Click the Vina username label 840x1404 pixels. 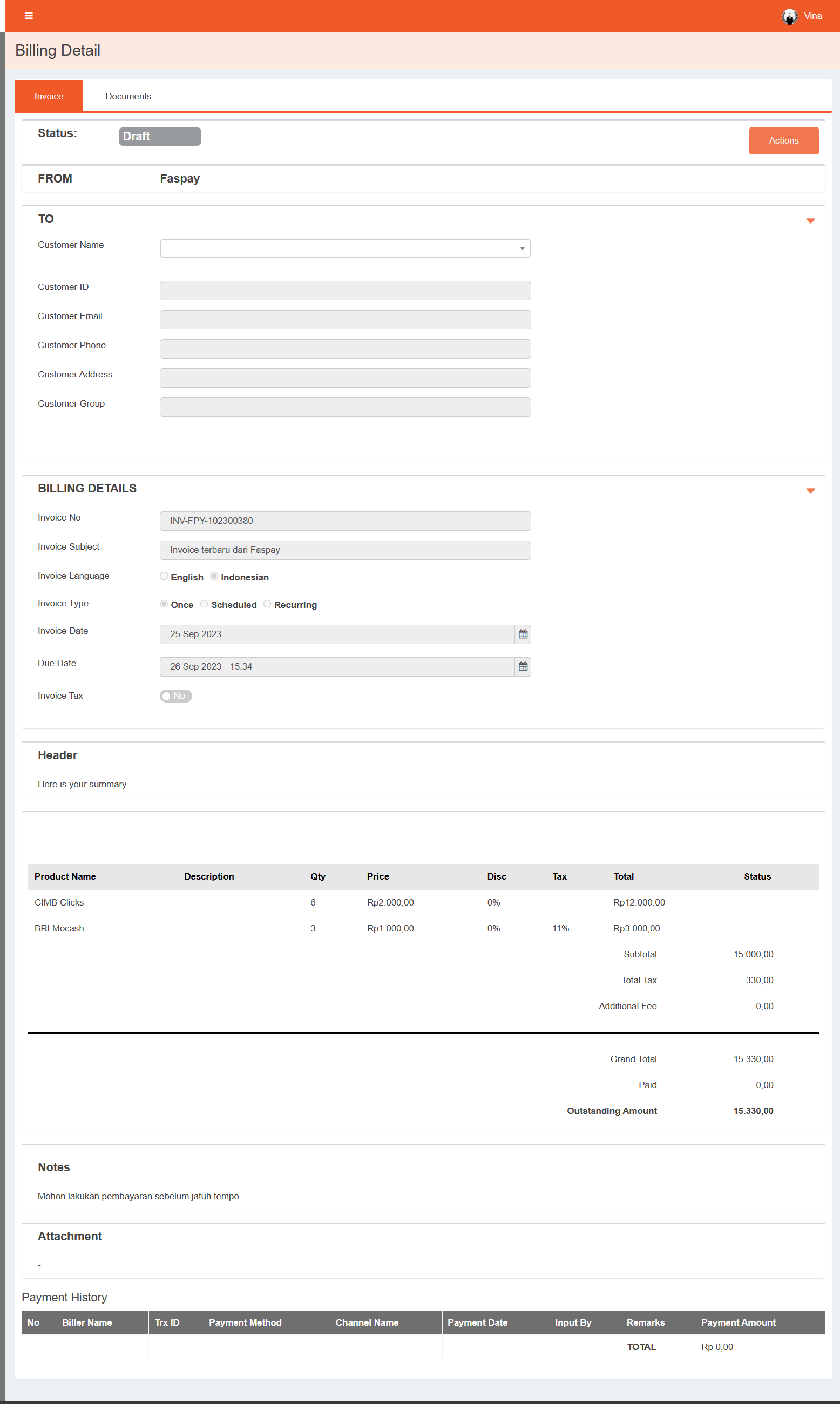pos(813,16)
